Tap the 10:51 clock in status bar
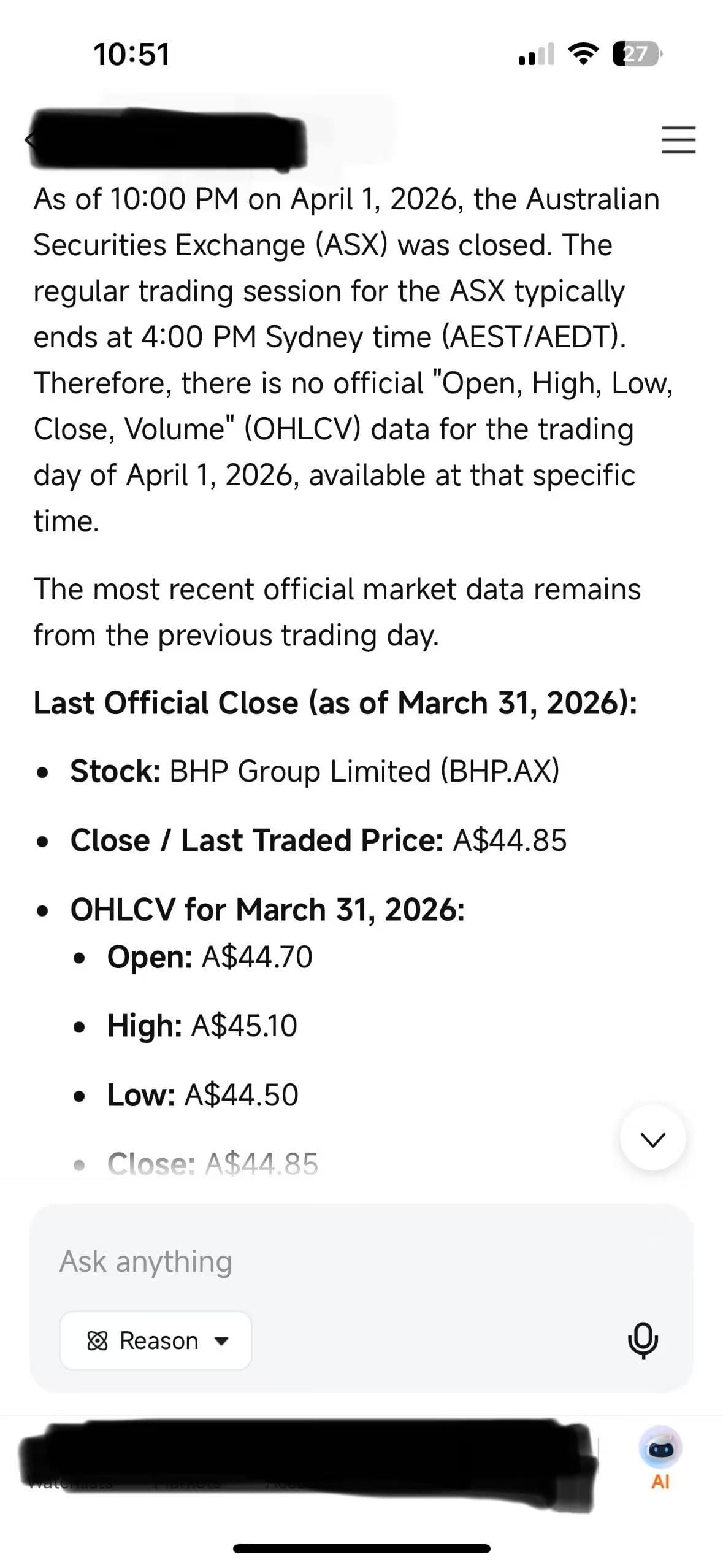 pos(132,54)
